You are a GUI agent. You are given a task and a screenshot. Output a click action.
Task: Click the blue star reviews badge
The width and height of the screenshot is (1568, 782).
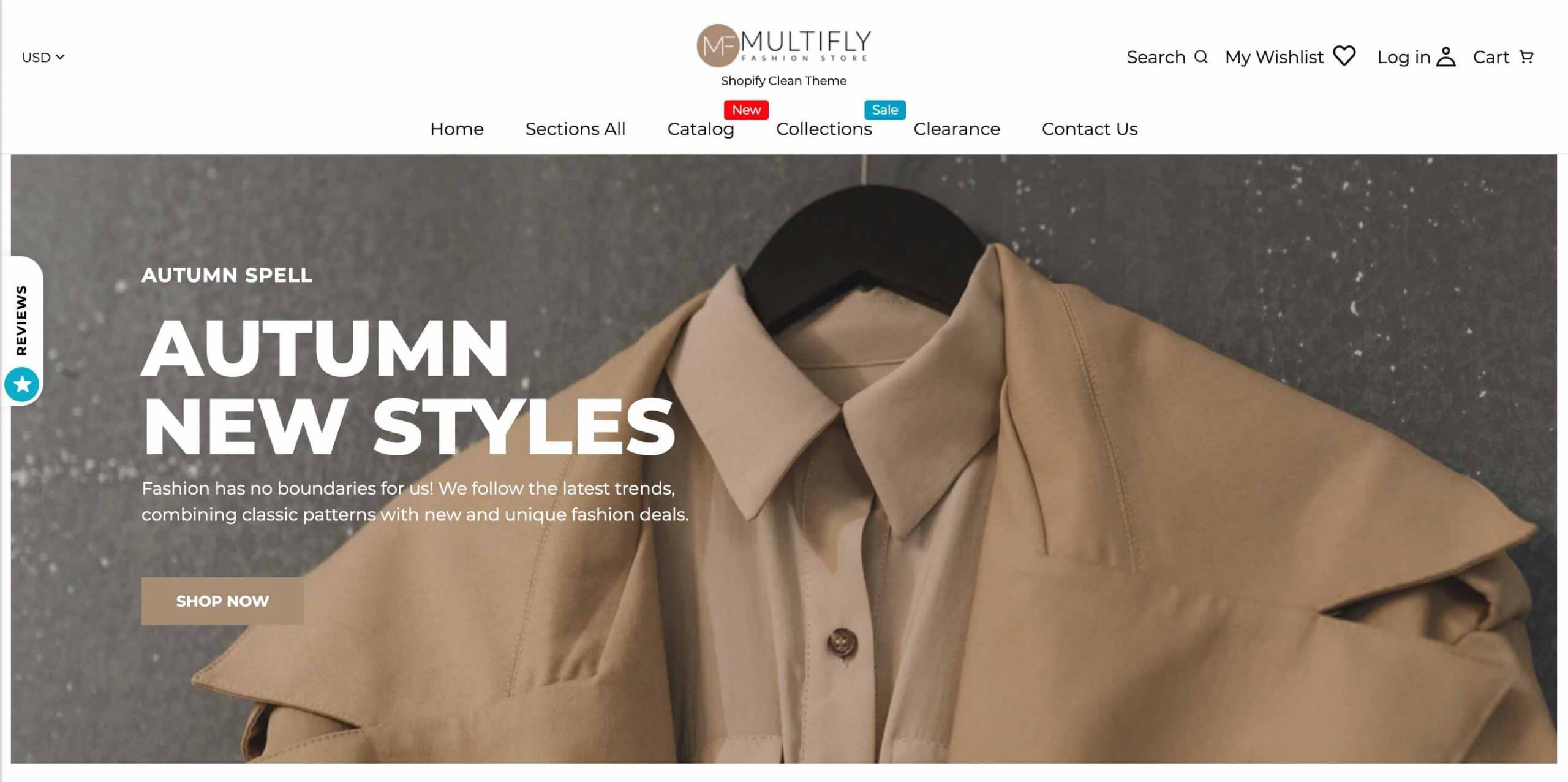click(x=22, y=384)
